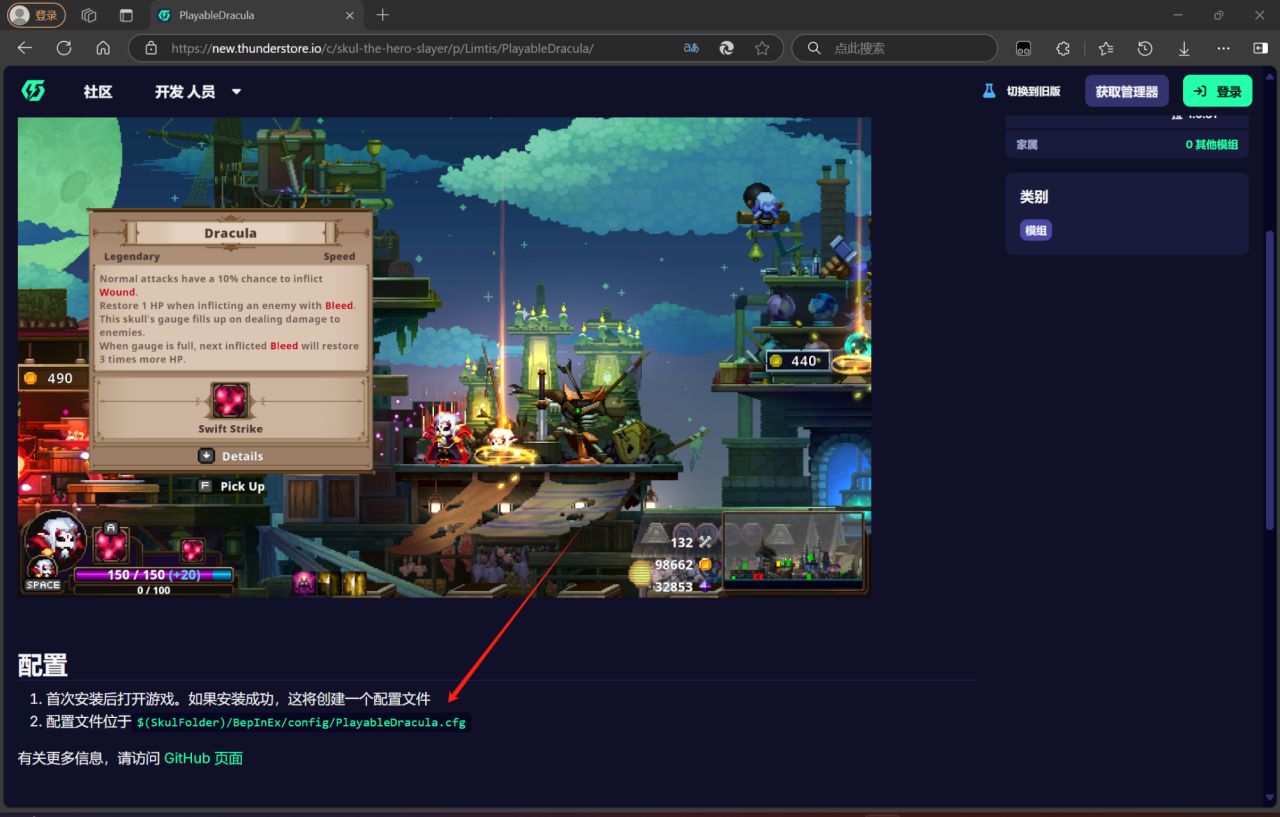The width and height of the screenshot is (1280, 817).
Task: Click 切换到旧版 link
Action: (x=1033, y=91)
